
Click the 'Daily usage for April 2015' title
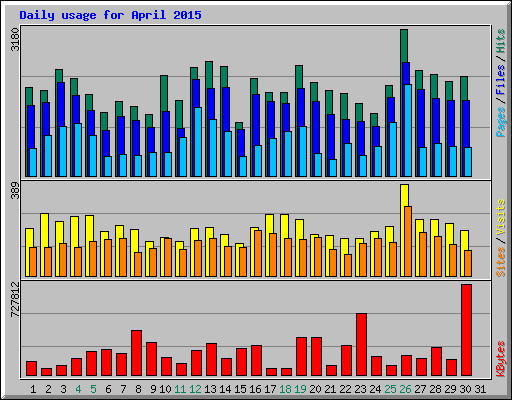(x=110, y=15)
